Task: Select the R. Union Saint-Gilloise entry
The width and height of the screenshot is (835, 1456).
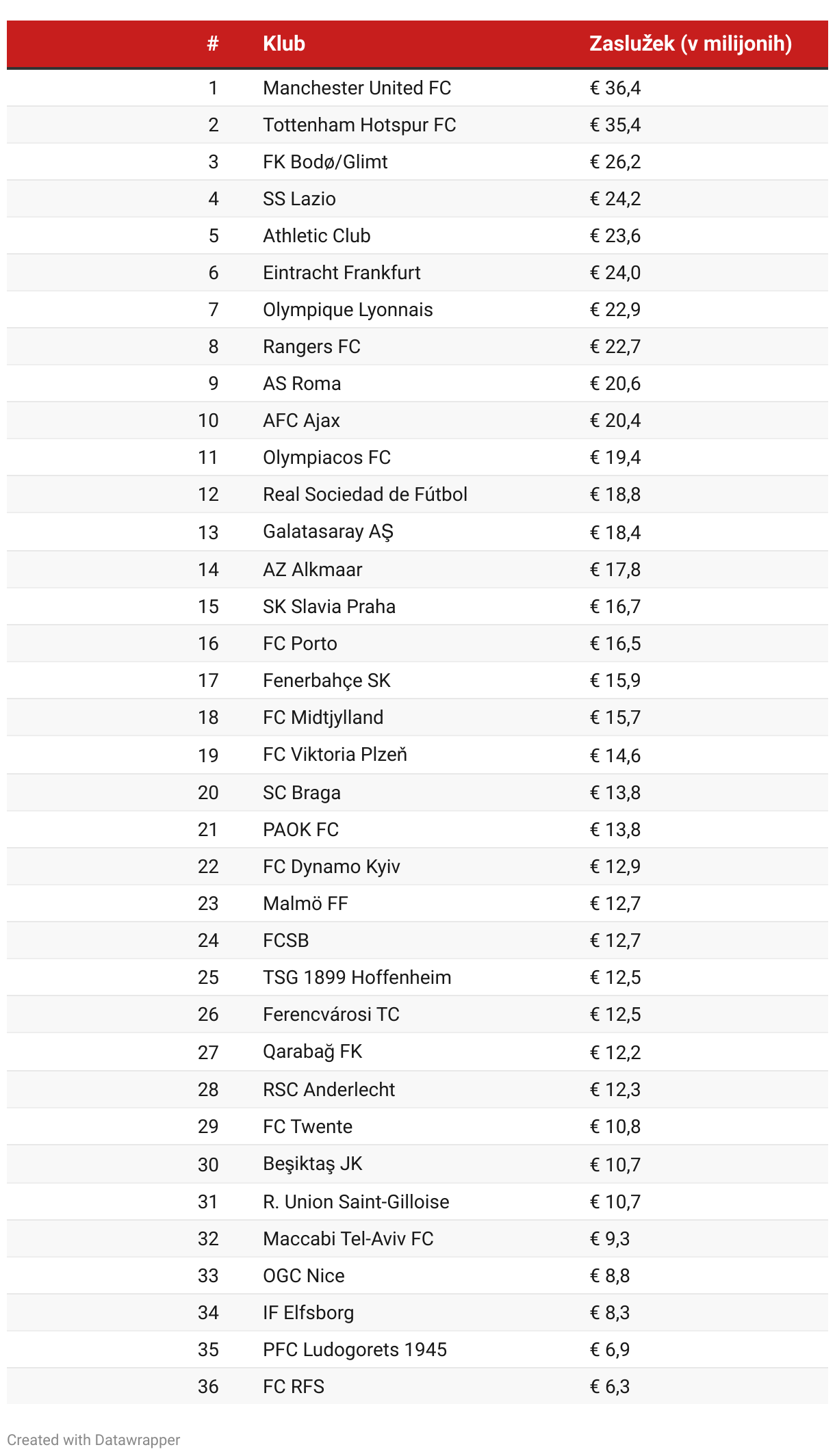Action: click(356, 1201)
